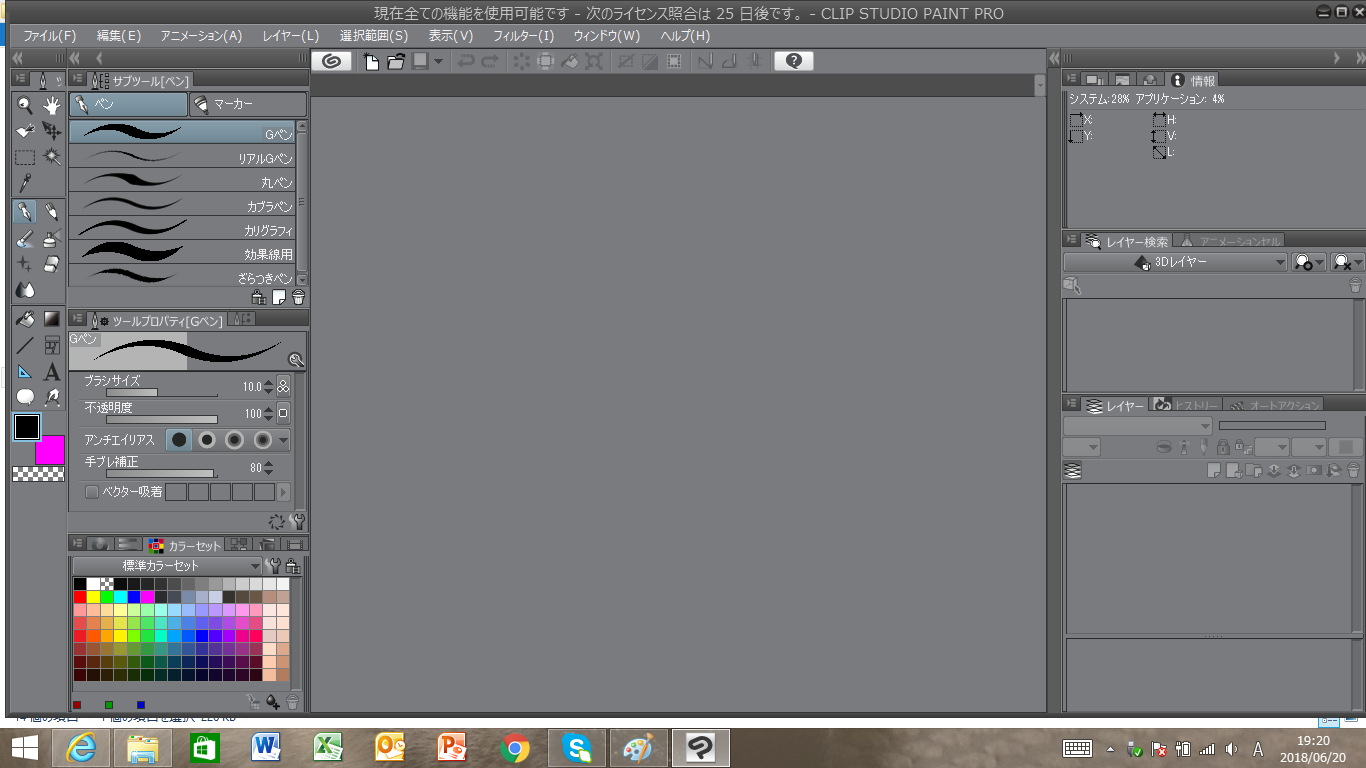This screenshot has height=768, width=1366.
Task: Select the Correct line tool
Action: click(x=52, y=397)
